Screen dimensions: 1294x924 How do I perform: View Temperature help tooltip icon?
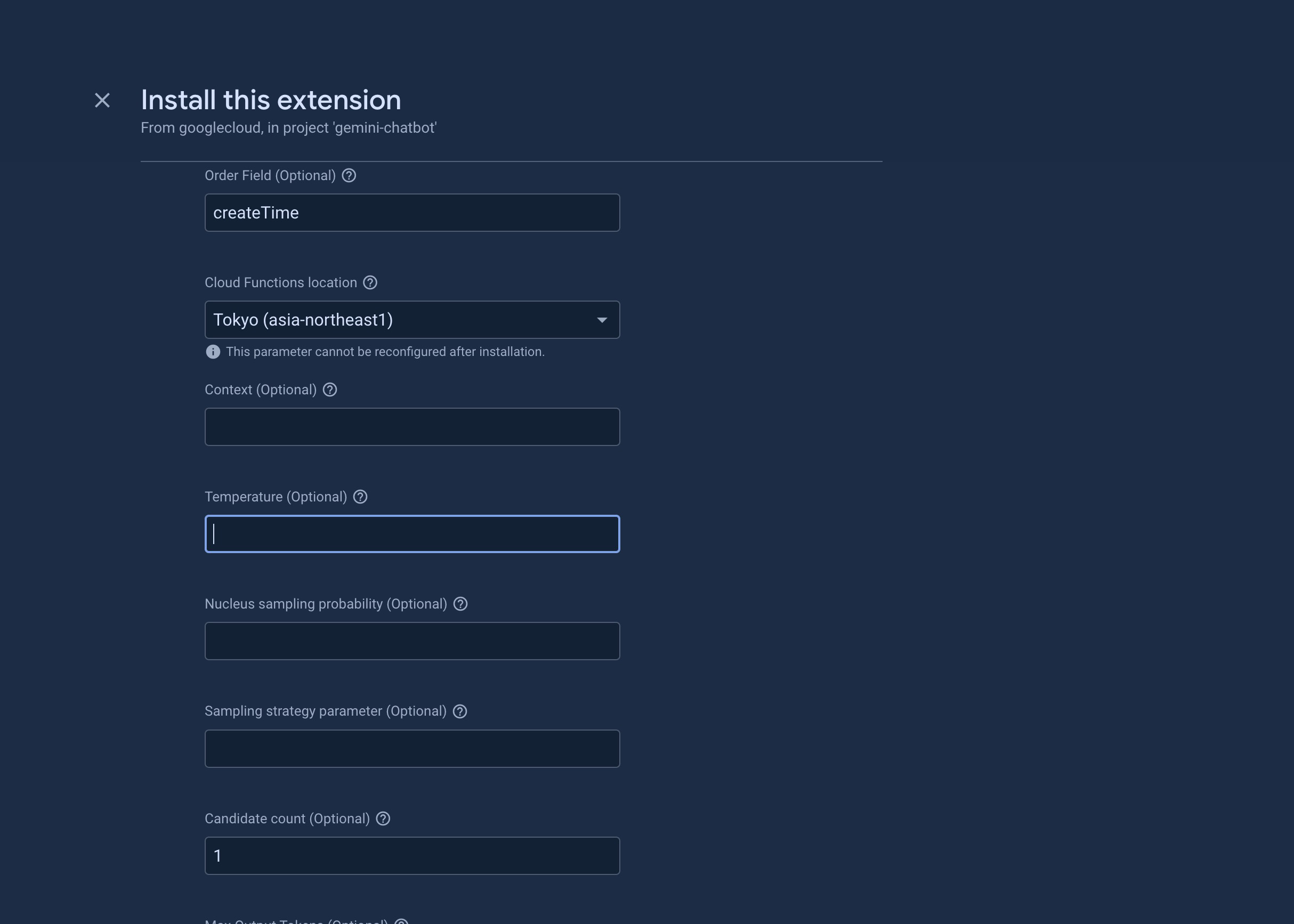[x=360, y=497]
